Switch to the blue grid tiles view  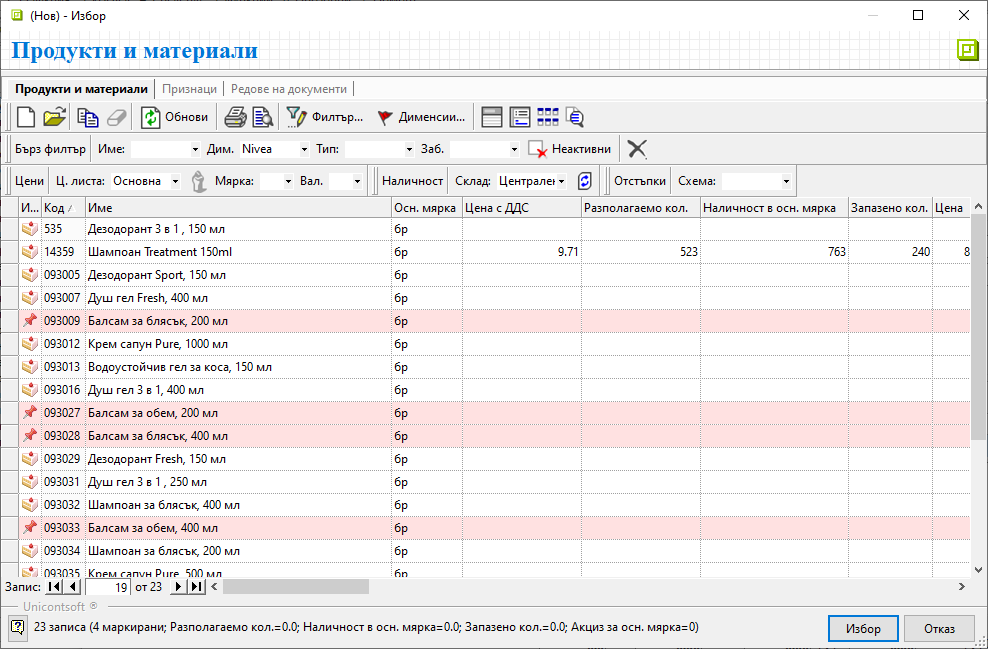(548, 117)
